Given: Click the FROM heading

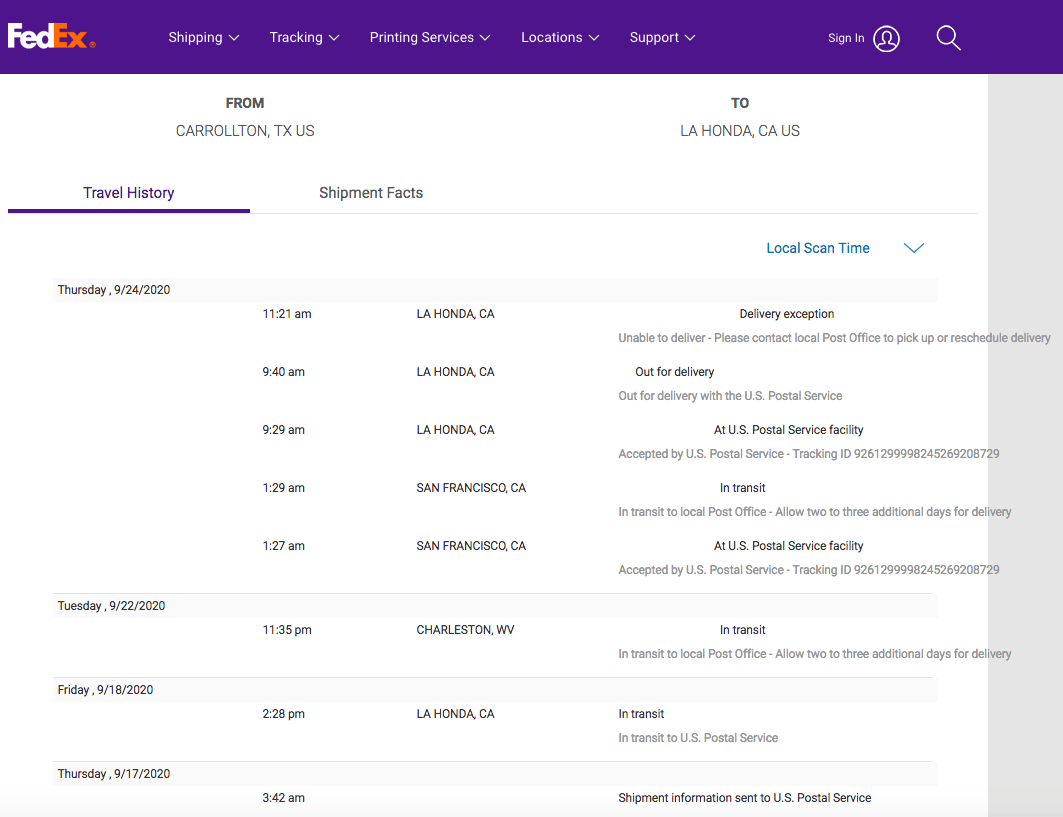Looking at the screenshot, I should click(245, 103).
